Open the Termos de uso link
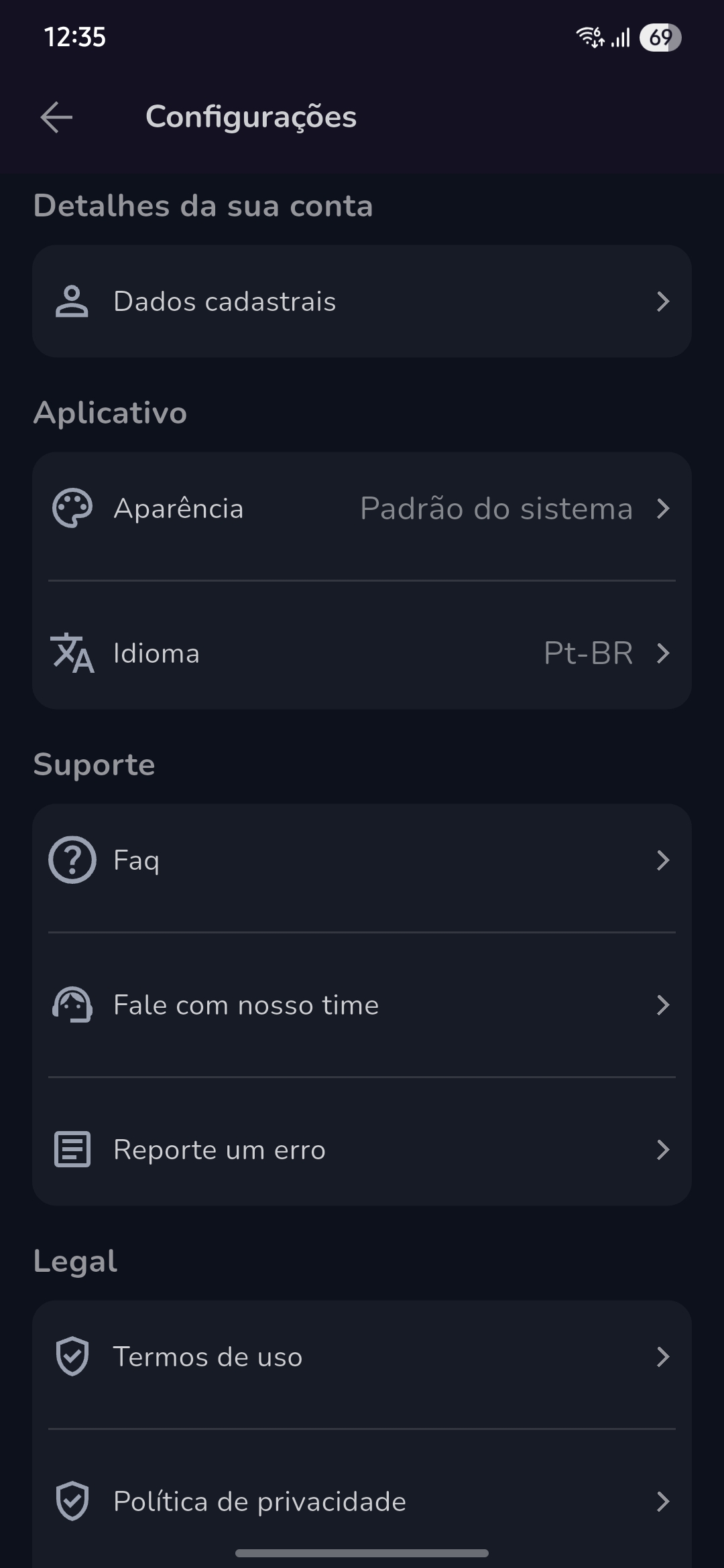Viewport: 724px width, 1568px height. (x=208, y=1357)
